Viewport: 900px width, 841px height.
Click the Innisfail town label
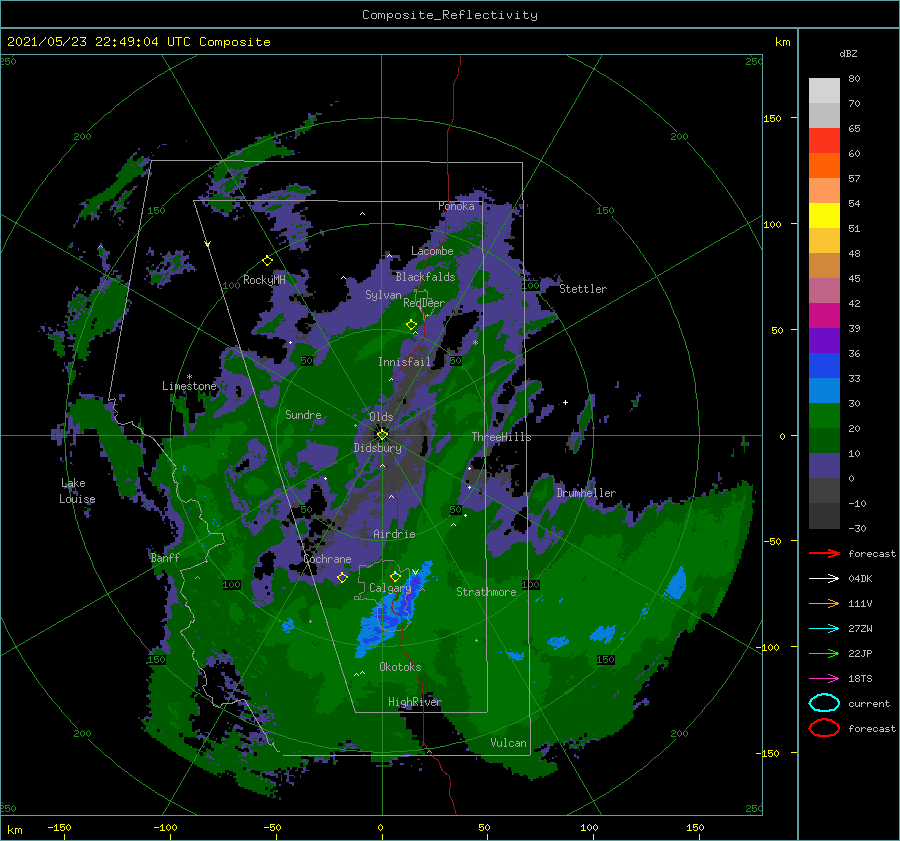point(404,362)
